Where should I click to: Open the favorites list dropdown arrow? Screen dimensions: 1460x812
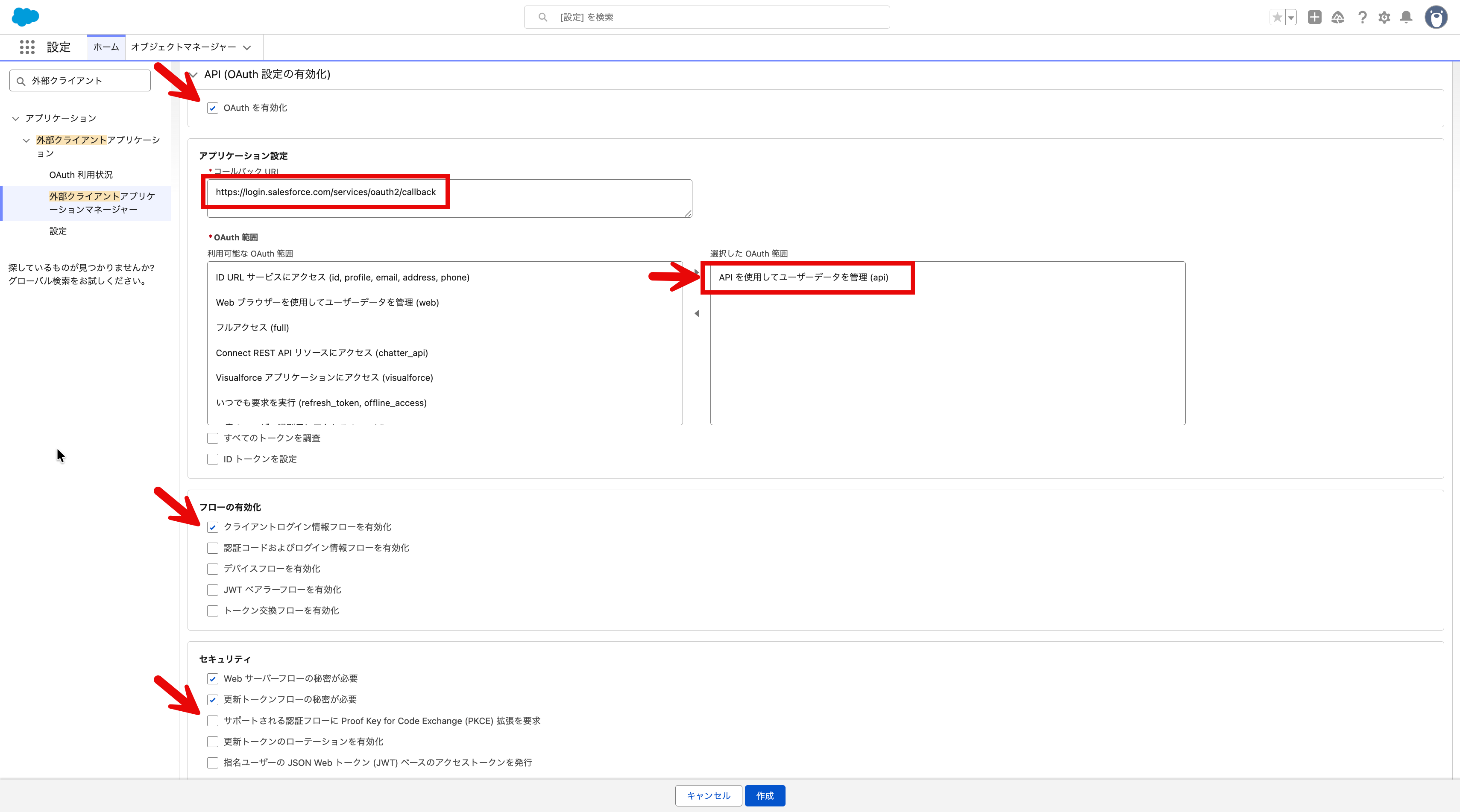coord(1291,18)
